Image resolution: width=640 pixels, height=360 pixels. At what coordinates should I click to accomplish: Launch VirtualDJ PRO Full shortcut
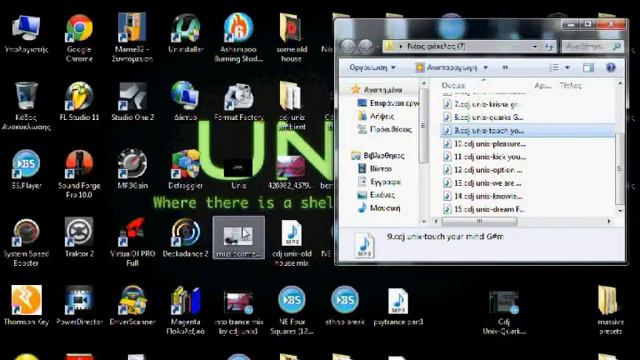(132, 242)
